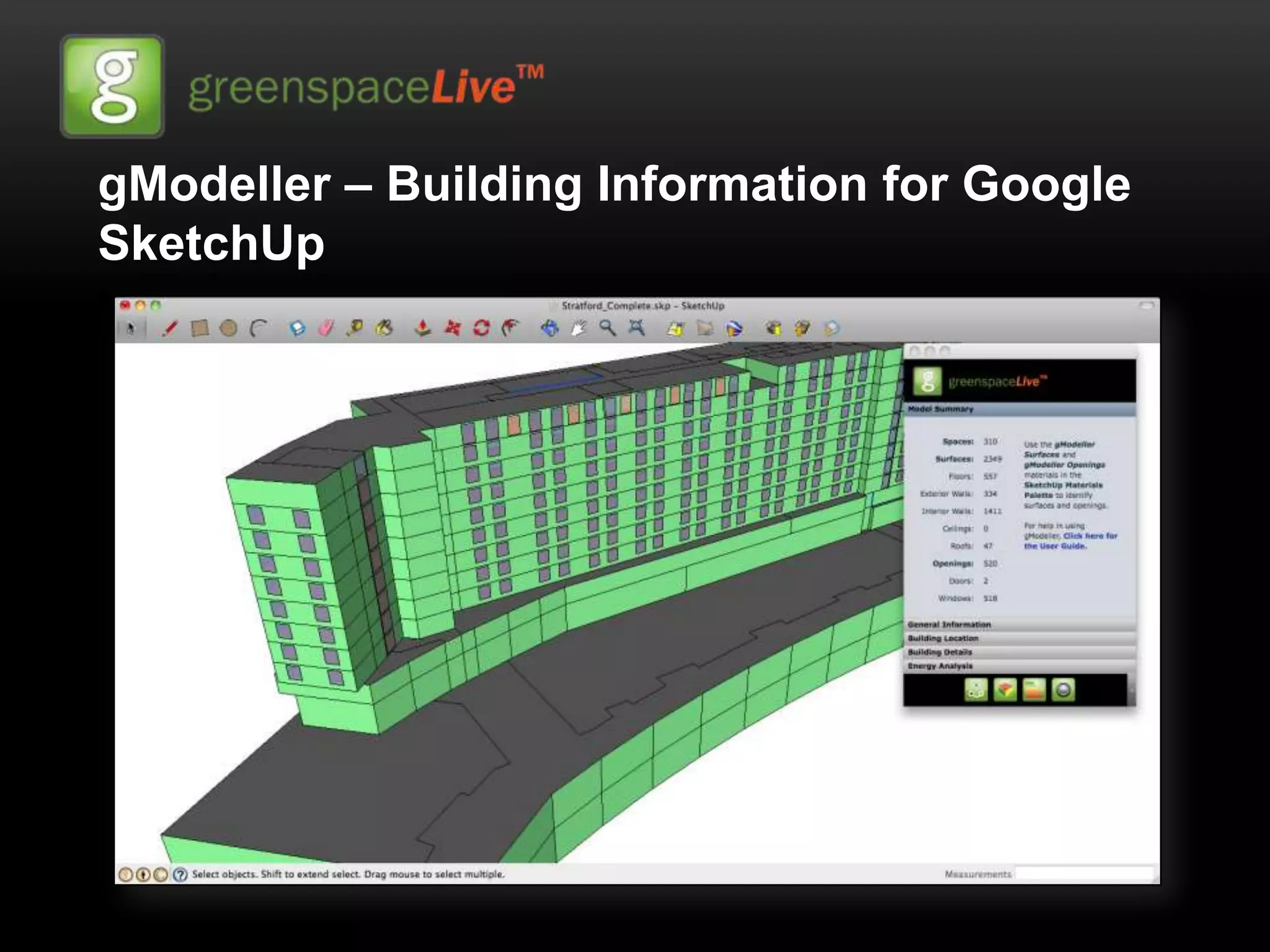Image resolution: width=1270 pixels, height=952 pixels.
Task: Click the Openings value 520
Action: 990,563
